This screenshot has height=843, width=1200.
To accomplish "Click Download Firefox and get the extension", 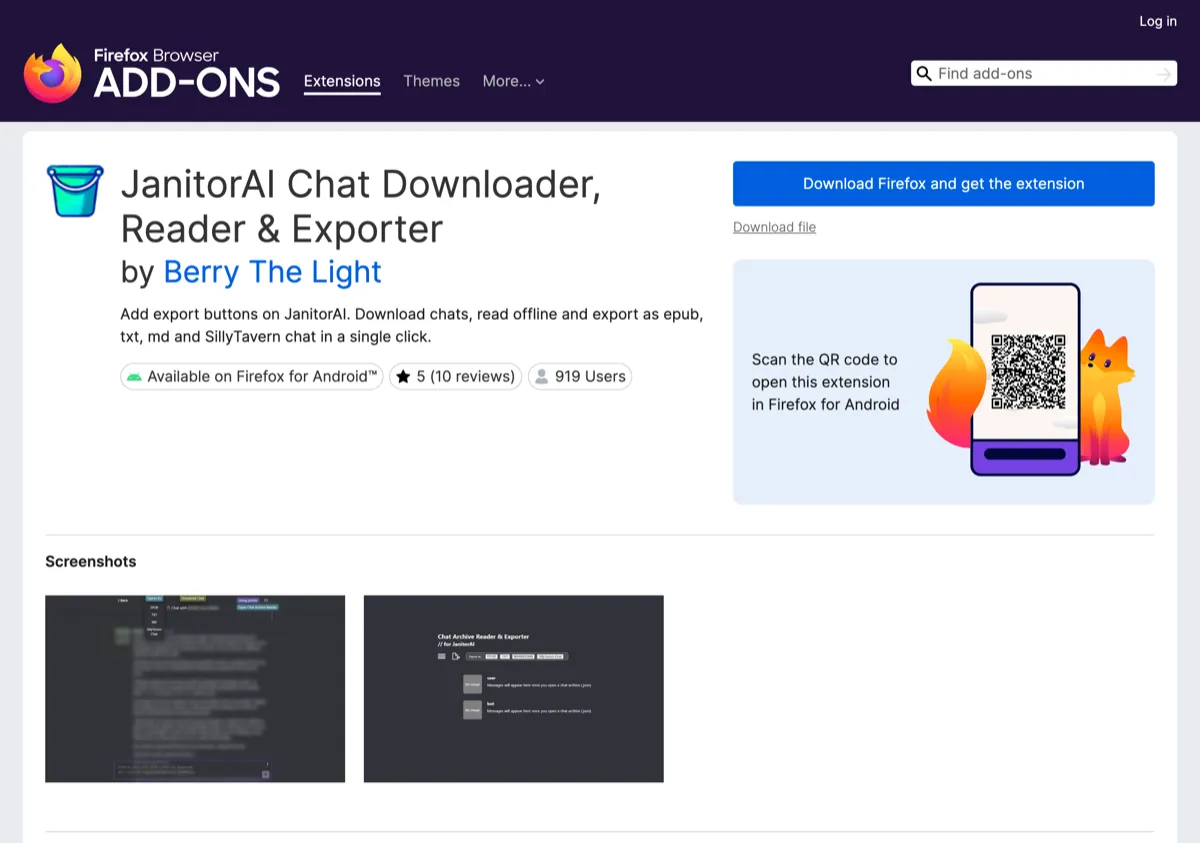I will coord(943,184).
